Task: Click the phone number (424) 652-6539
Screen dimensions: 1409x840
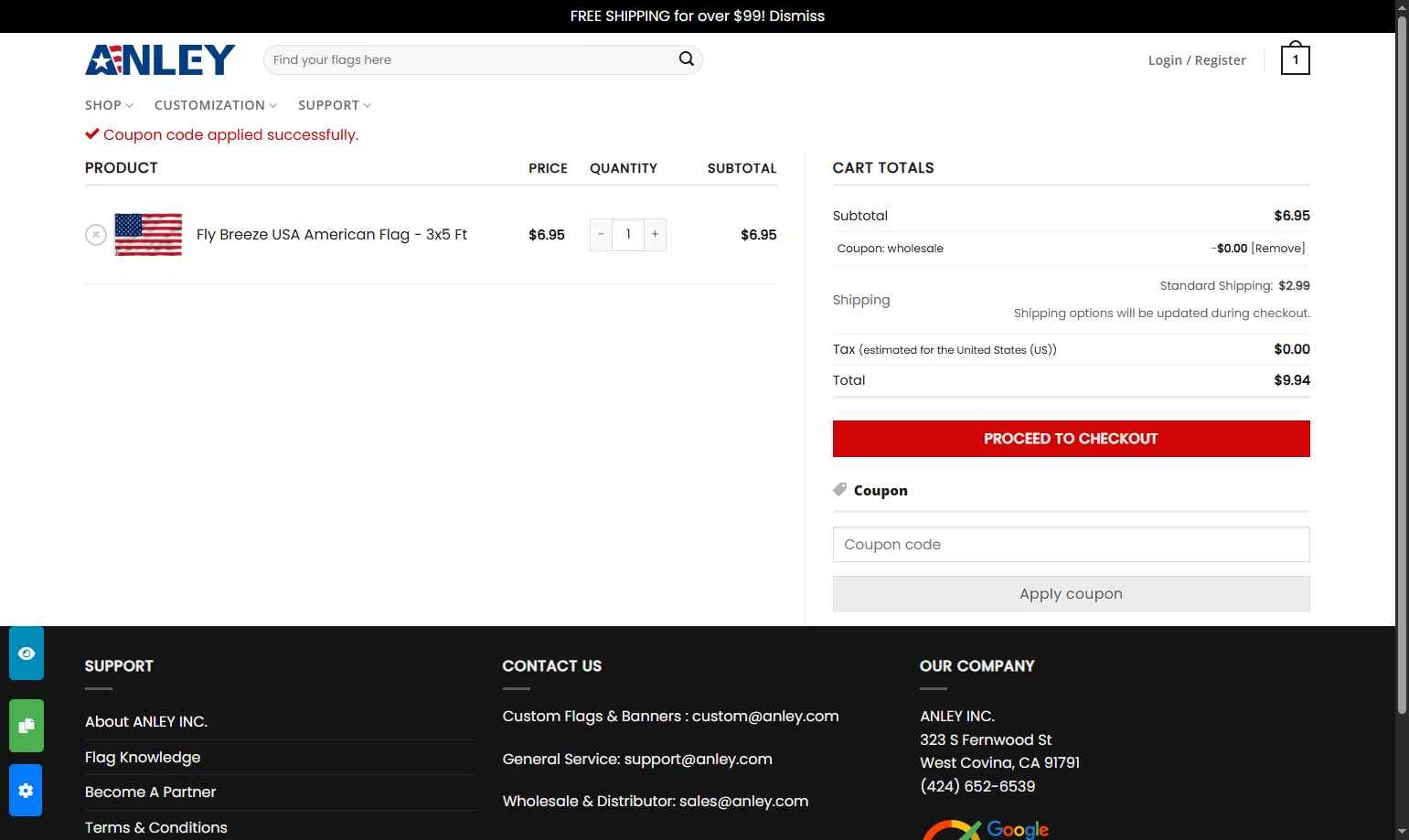Action: point(977,786)
